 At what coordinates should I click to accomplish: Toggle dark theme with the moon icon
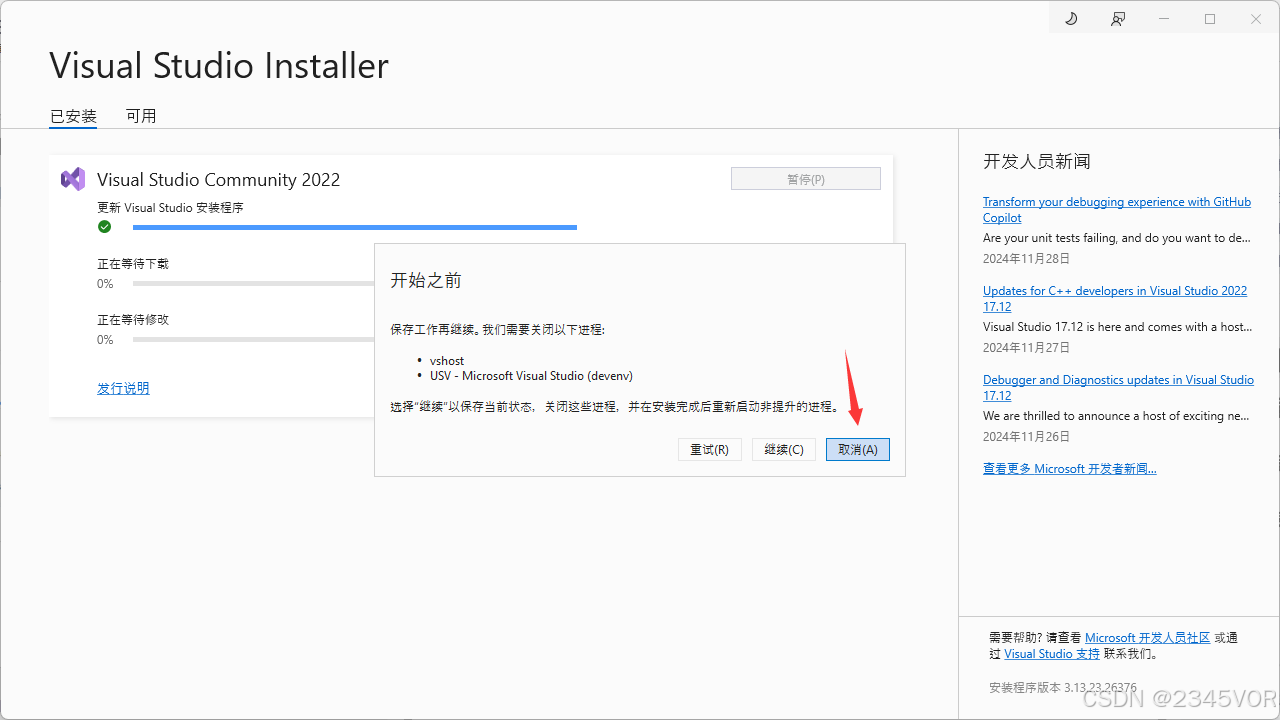[x=1071, y=18]
